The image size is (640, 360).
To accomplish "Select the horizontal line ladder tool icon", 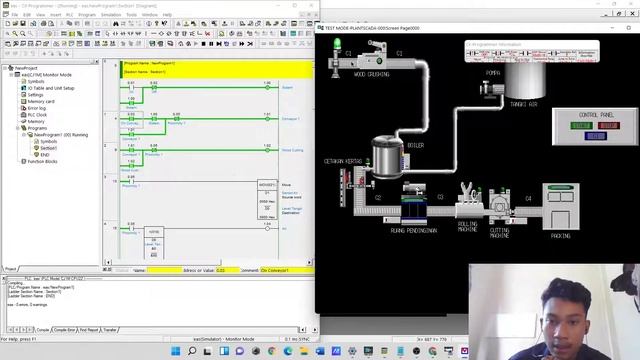I will (x=153, y=33).
